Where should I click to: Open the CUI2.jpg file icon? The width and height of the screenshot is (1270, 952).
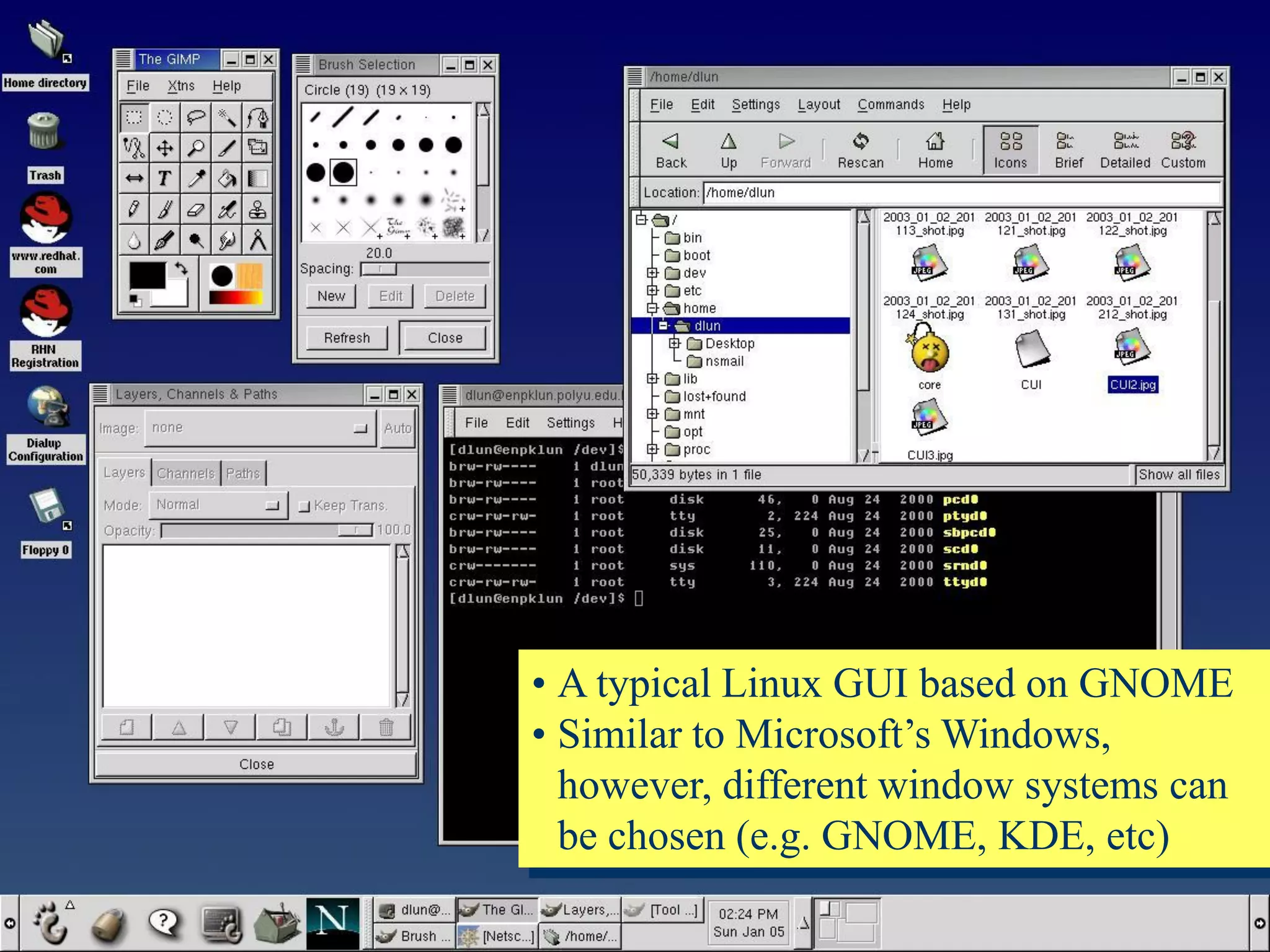(1132, 347)
